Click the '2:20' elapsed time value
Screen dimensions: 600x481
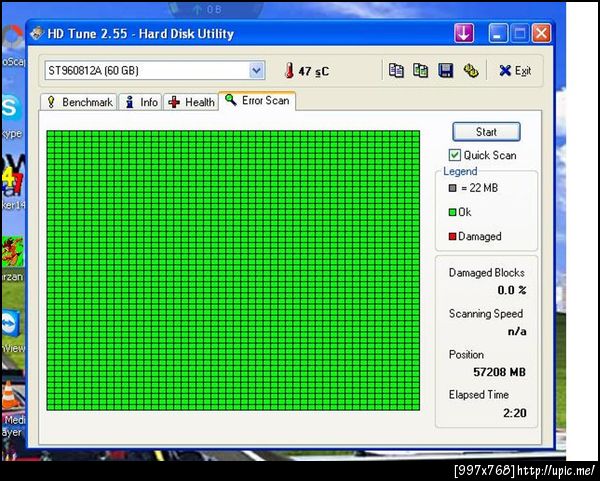coord(515,413)
